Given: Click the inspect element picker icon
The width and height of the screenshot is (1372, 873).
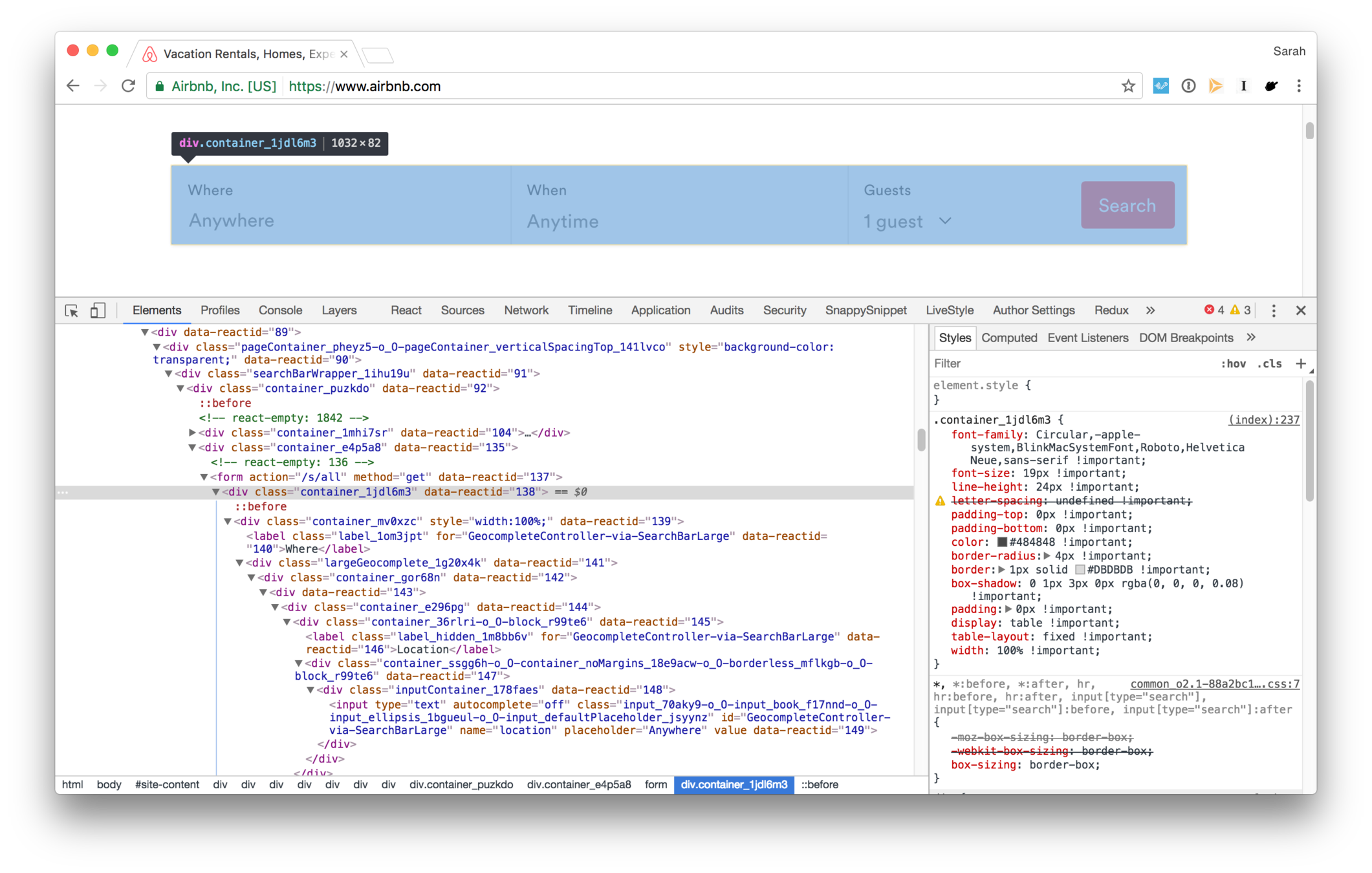Looking at the screenshot, I should coord(72,310).
